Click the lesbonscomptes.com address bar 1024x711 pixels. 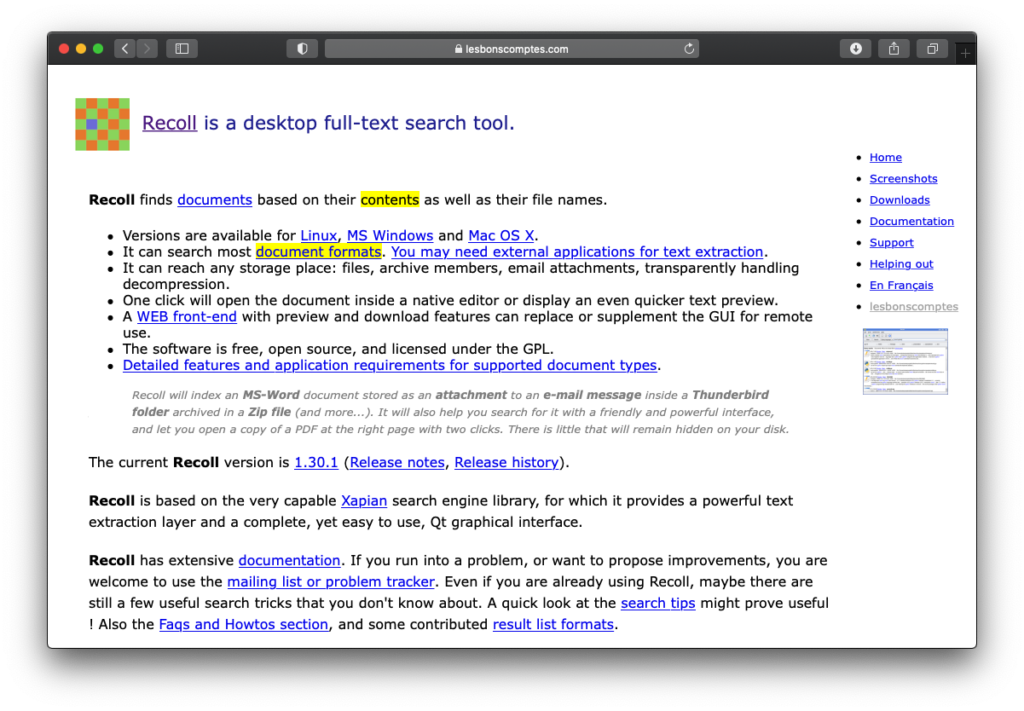click(x=511, y=48)
